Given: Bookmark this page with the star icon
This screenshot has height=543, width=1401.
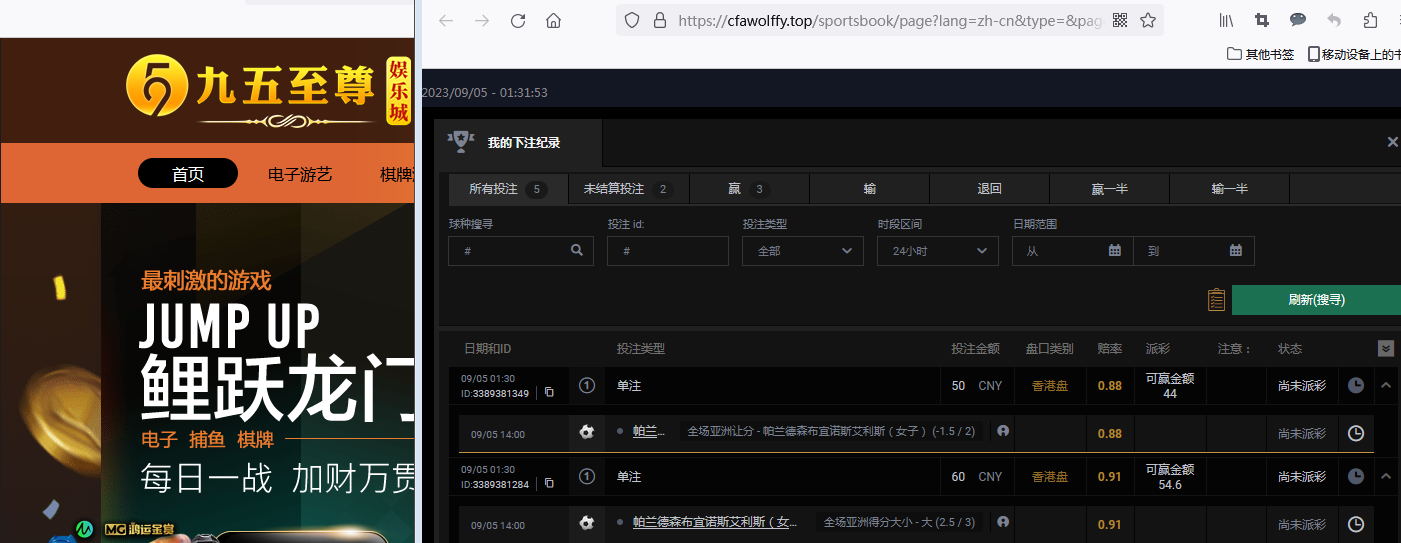Looking at the screenshot, I should coord(1148,20).
